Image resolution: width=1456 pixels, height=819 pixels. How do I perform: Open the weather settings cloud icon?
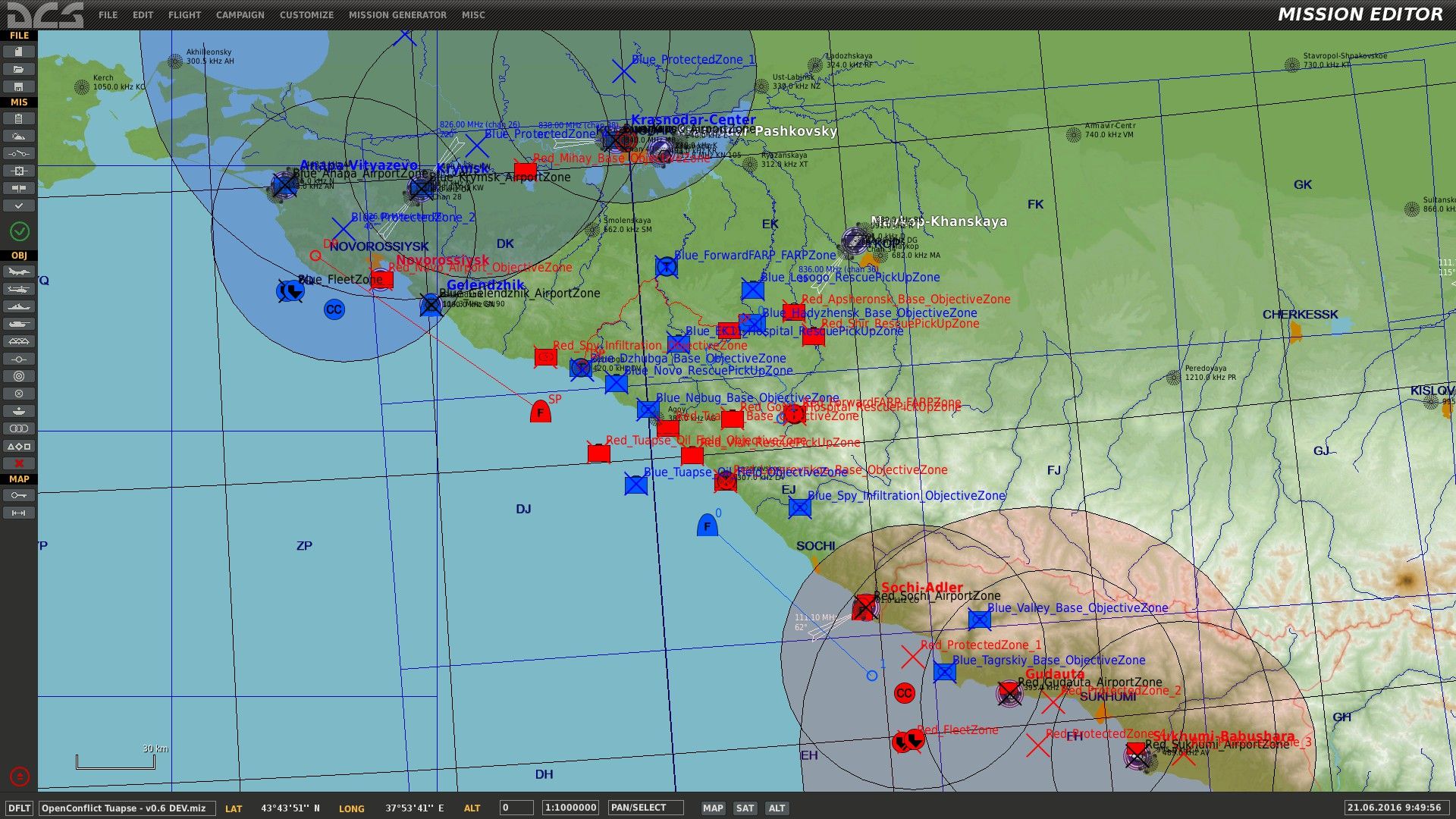pyautogui.click(x=19, y=136)
